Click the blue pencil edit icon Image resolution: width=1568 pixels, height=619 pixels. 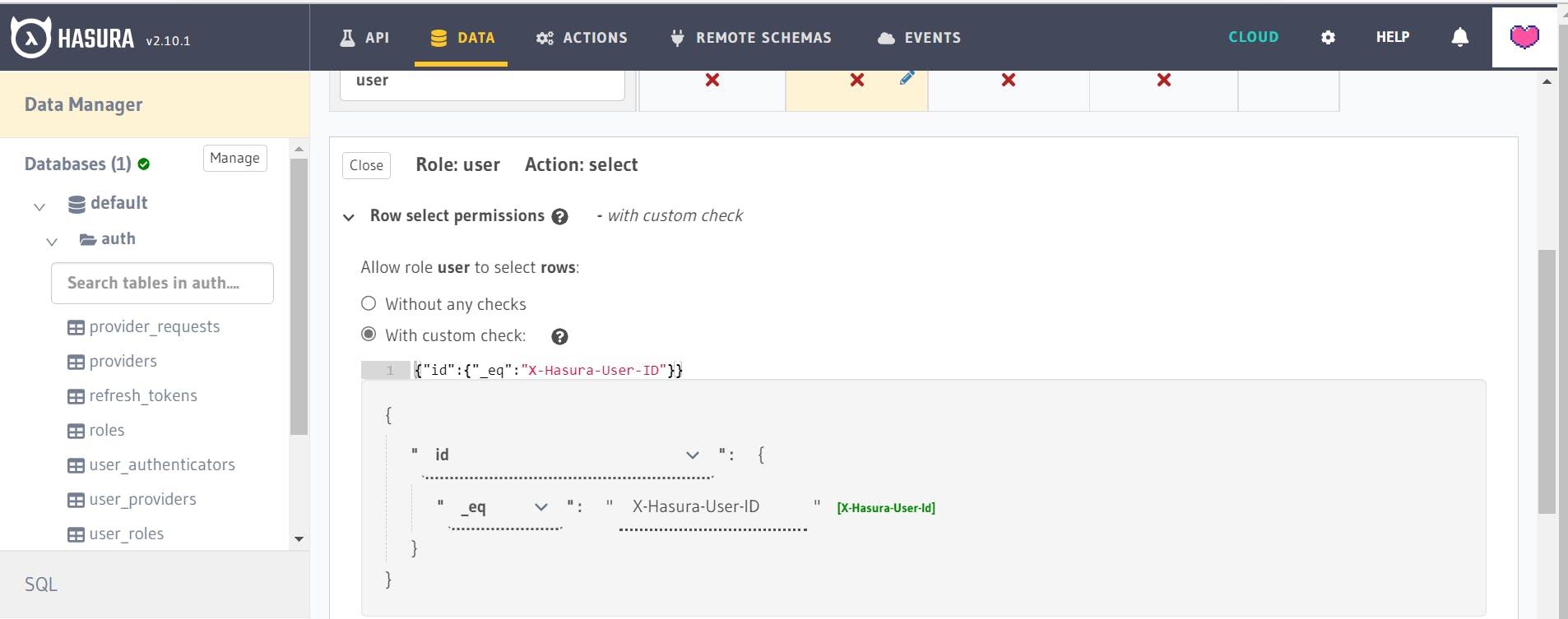907,77
